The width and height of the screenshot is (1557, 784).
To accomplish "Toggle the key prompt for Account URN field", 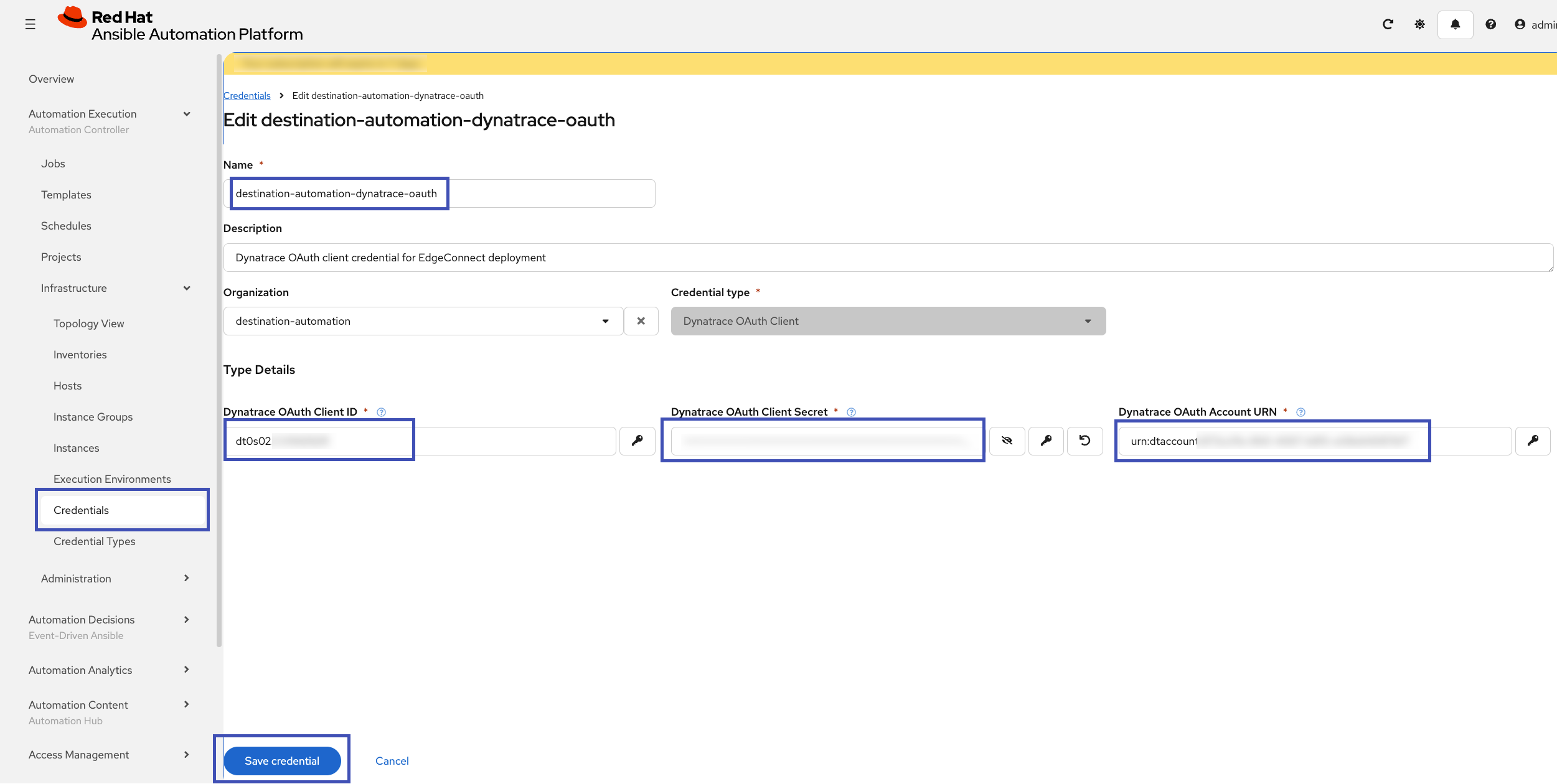I will tap(1534, 441).
